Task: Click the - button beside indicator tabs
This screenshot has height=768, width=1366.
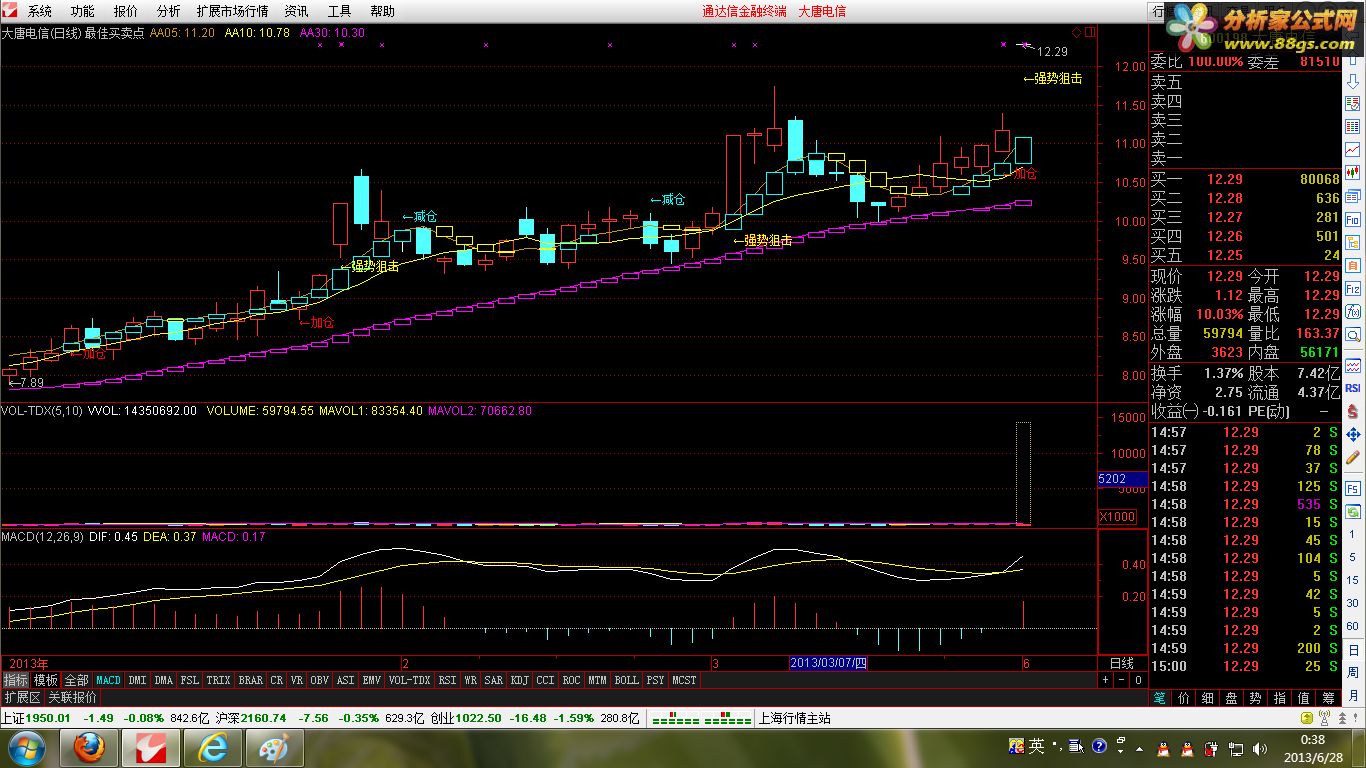Action: pyautogui.click(x=1121, y=680)
